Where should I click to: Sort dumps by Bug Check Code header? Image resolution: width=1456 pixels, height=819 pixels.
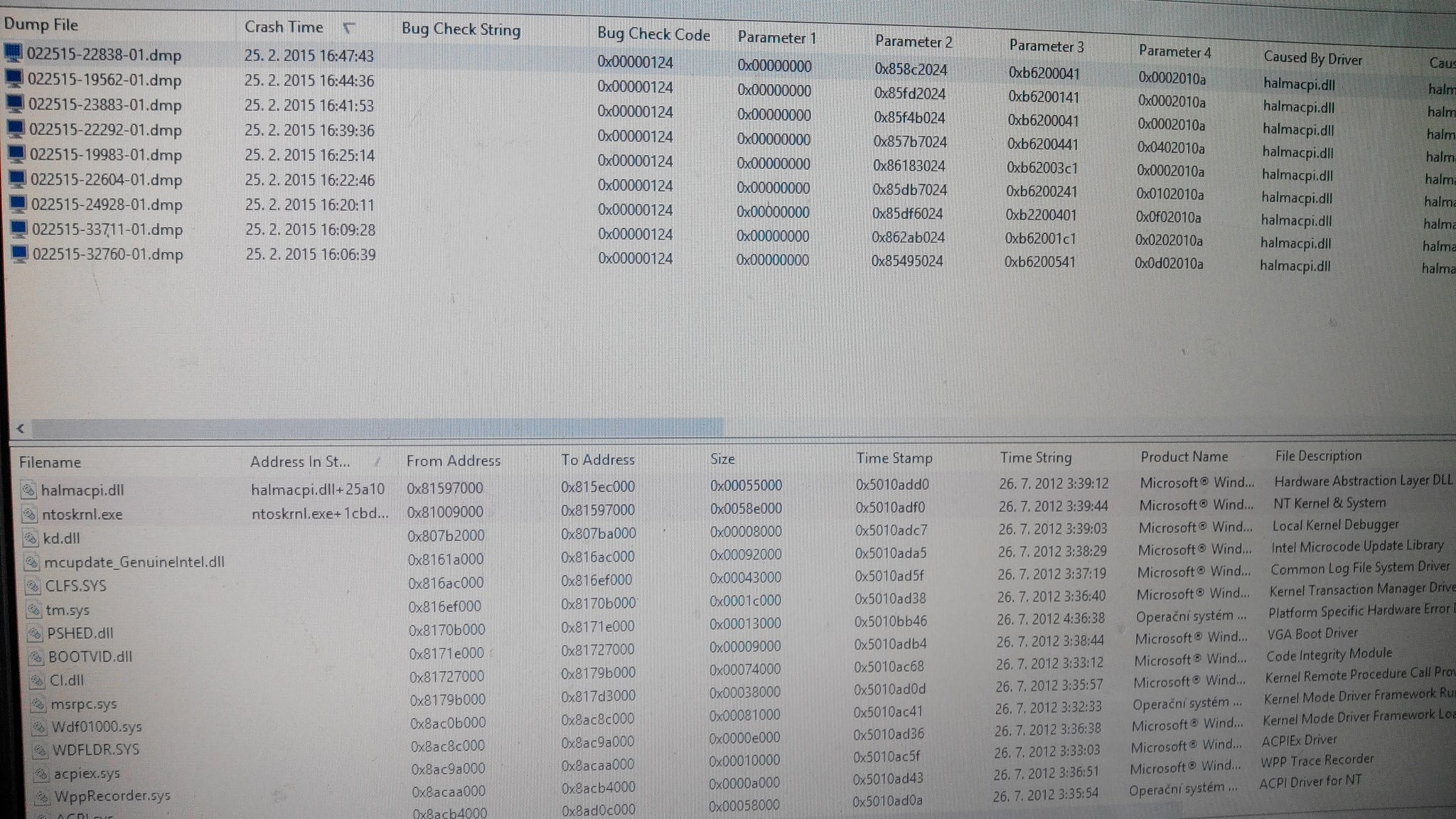(x=653, y=34)
